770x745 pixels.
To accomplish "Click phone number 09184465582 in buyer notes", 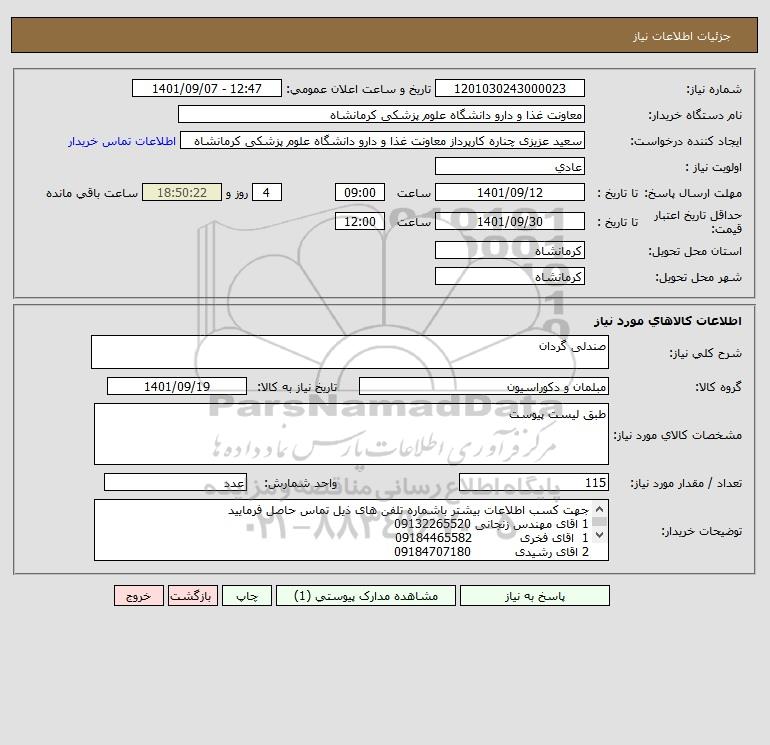I will tap(433, 538).
